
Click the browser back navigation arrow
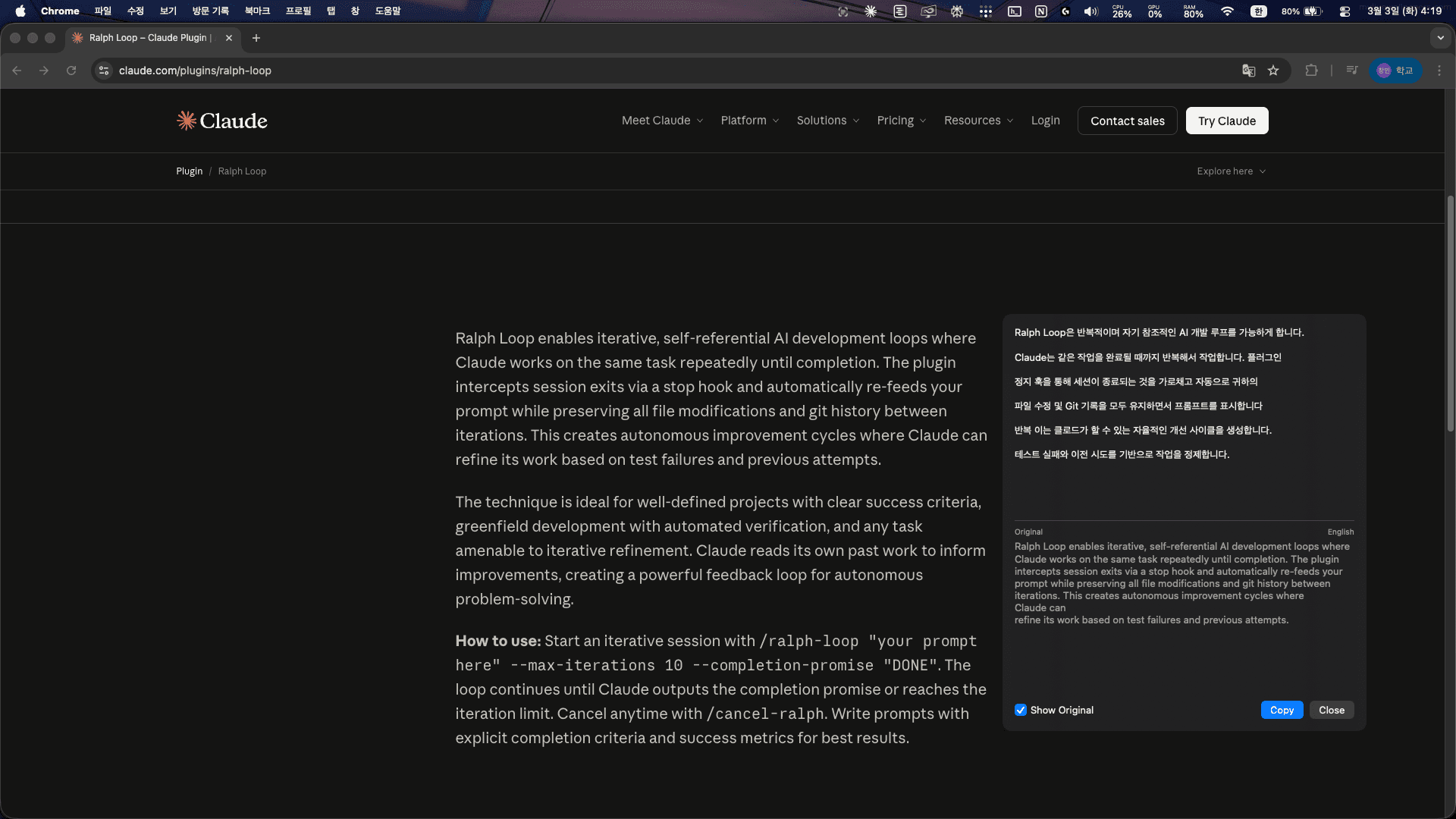[x=17, y=71]
